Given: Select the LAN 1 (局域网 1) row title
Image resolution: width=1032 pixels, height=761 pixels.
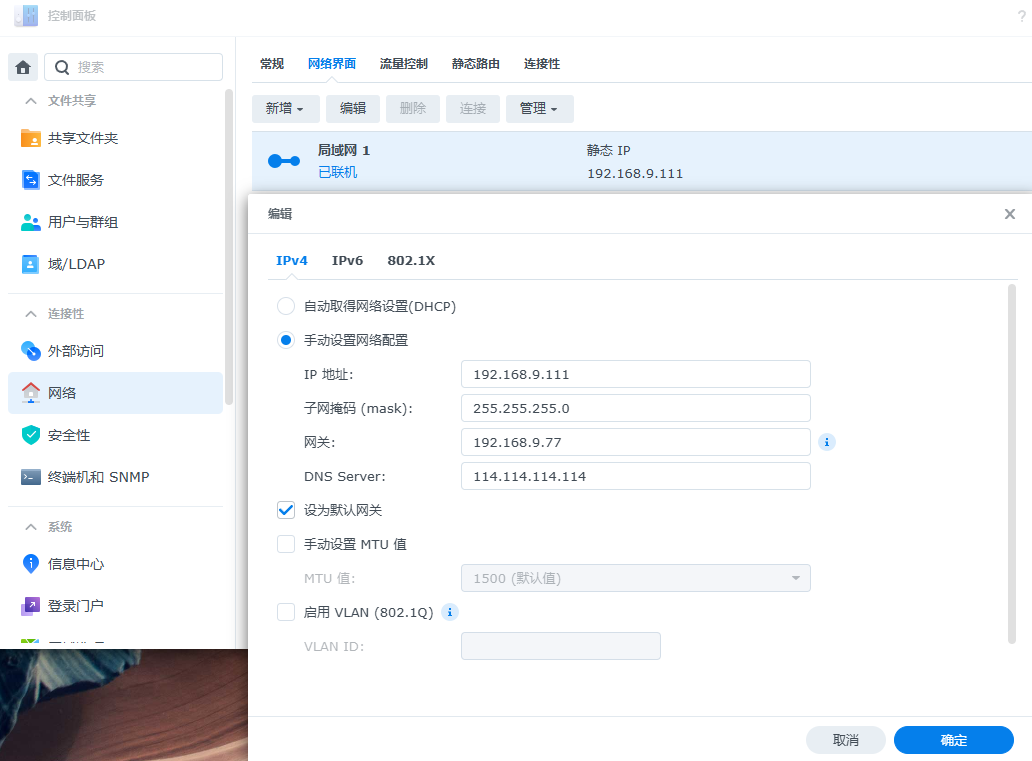Looking at the screenshot, I should [344, 150].
